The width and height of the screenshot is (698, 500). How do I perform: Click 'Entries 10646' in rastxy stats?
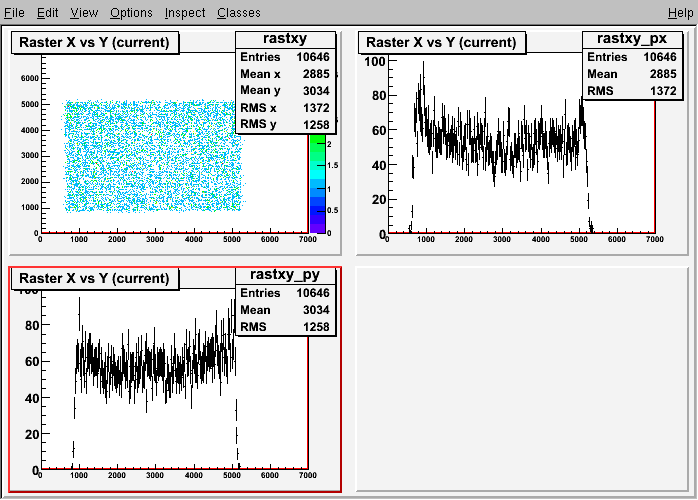285,57
